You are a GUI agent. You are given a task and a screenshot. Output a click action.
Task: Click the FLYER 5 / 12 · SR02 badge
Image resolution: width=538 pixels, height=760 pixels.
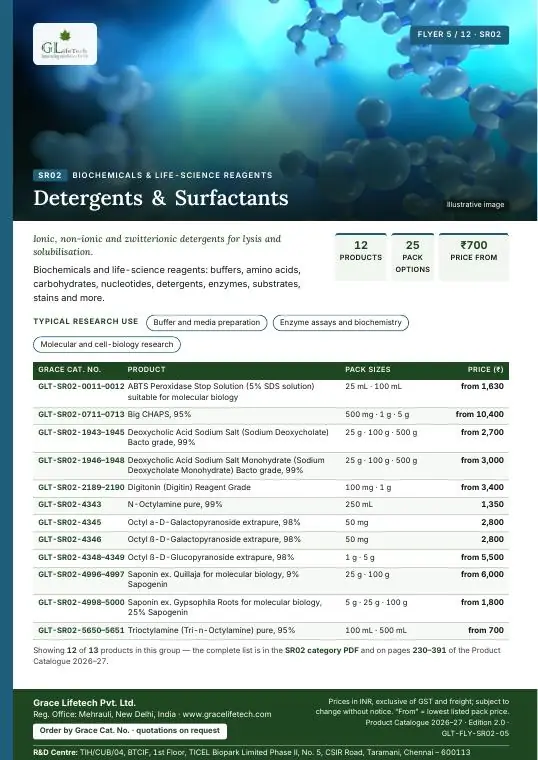pos(459,34)
